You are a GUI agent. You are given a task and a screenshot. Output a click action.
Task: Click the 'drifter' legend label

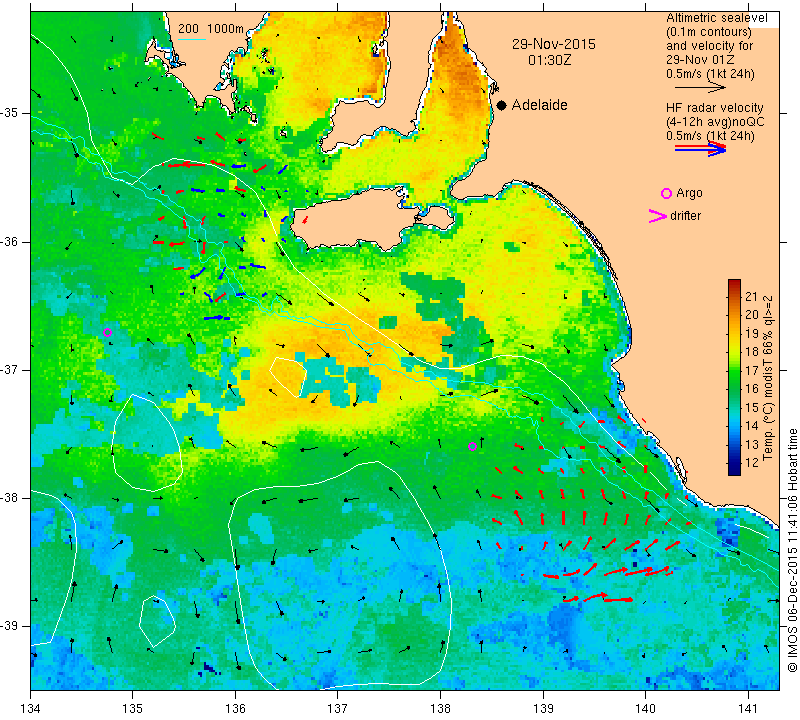[x=685, y=216]
